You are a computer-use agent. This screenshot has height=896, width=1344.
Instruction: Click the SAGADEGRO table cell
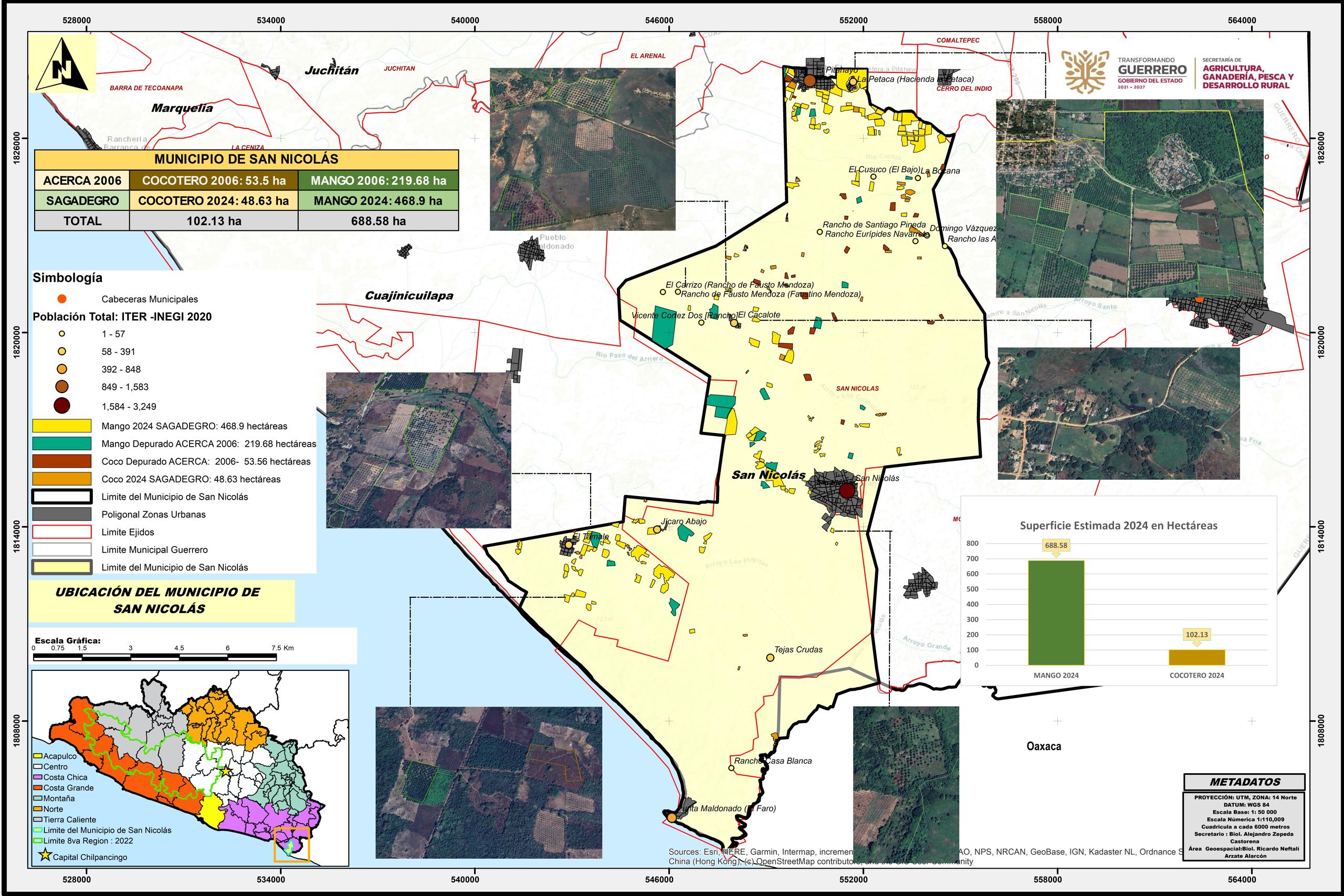click(x=82, y=201)
